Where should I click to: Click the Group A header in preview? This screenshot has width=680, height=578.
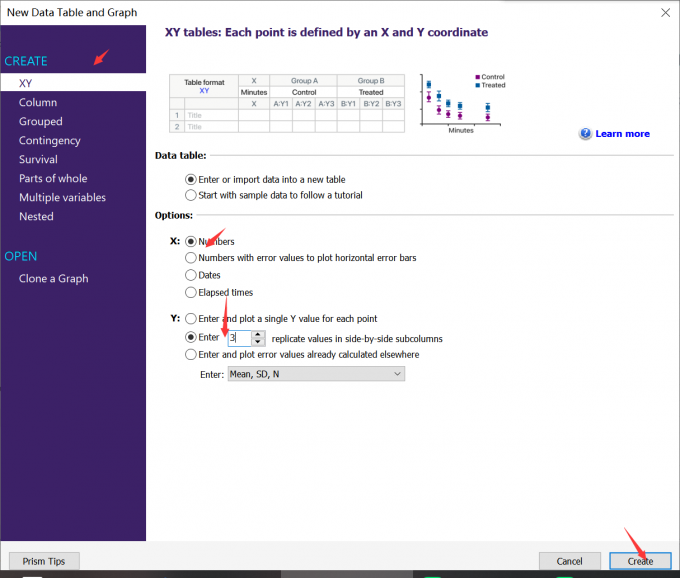click(304, 81)
